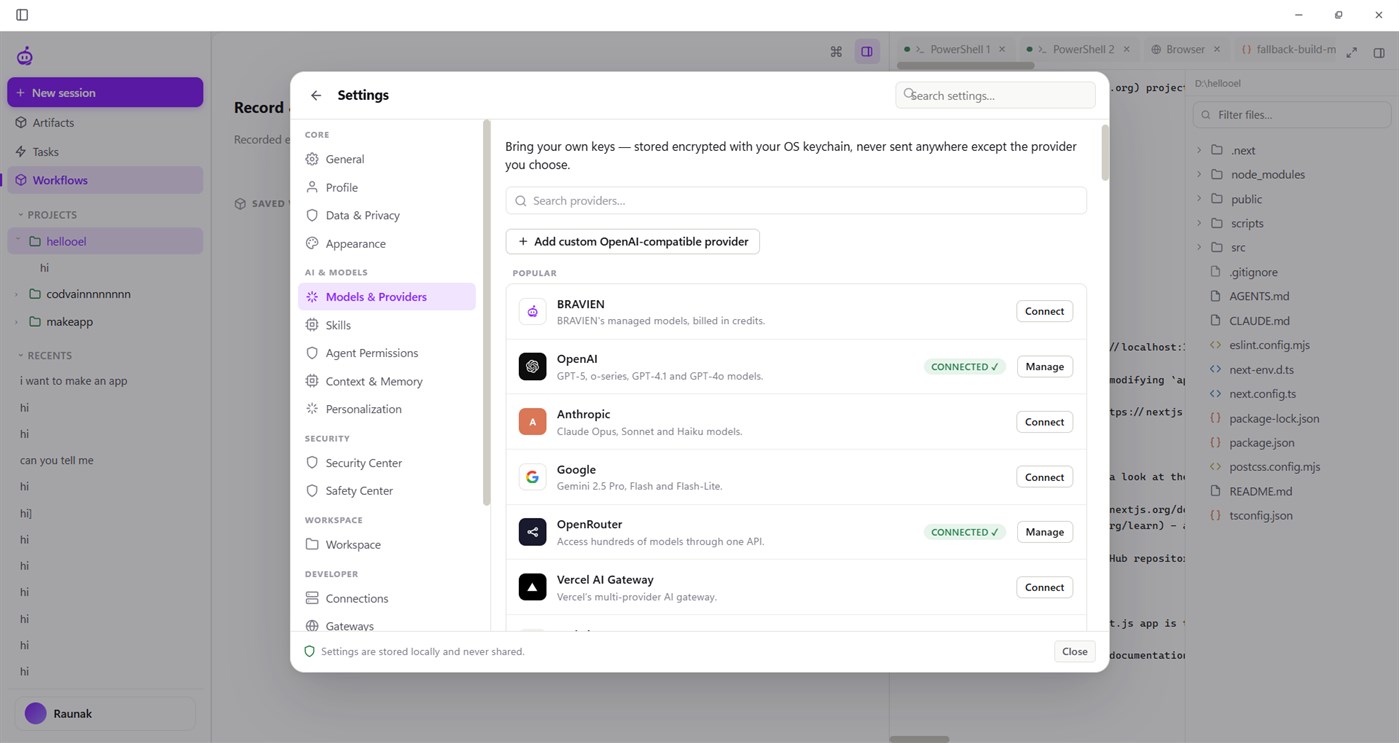Expand the makeapp project

(17, 322)
